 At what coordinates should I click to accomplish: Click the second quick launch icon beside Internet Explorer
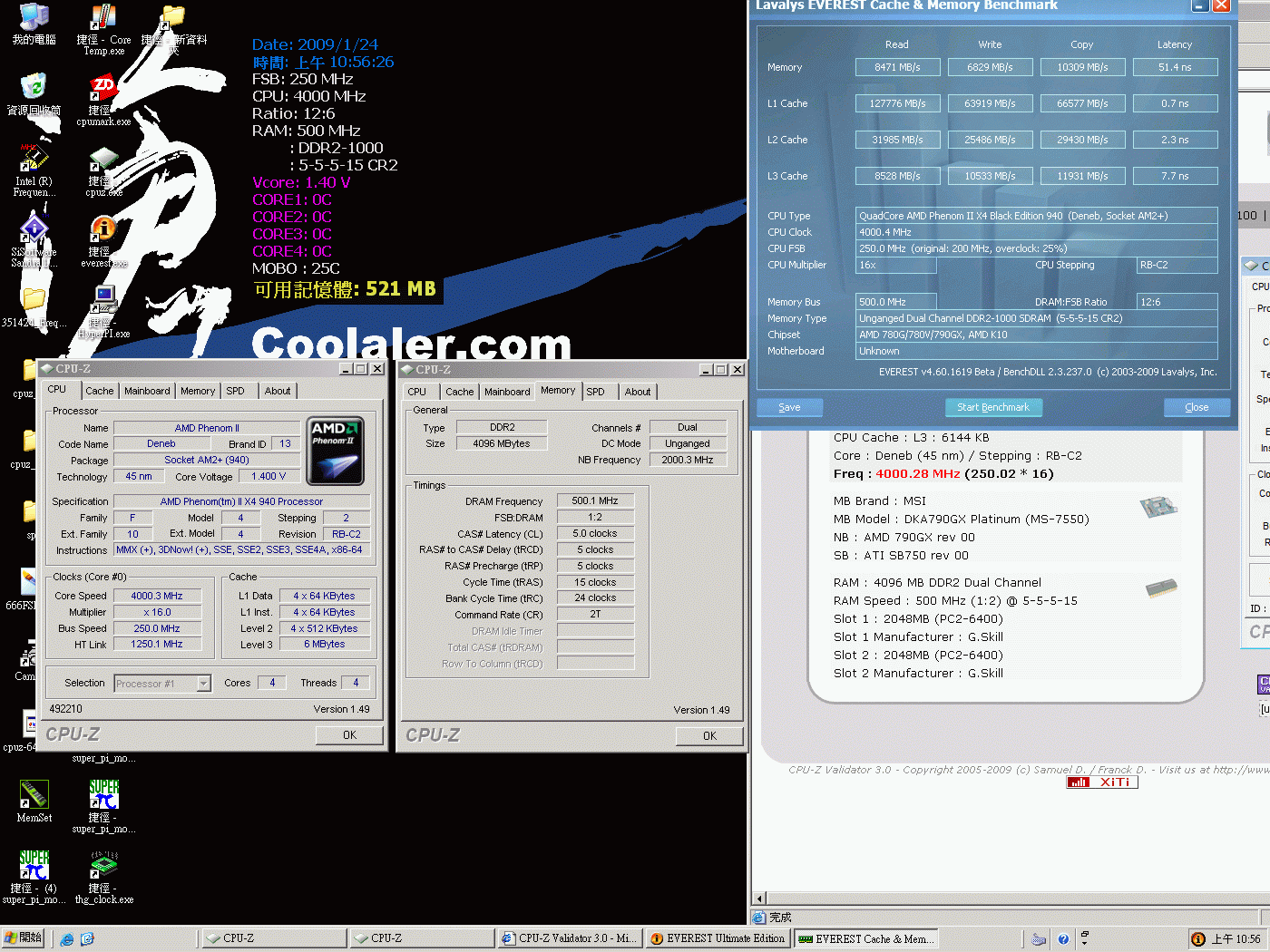pos(87,939)
